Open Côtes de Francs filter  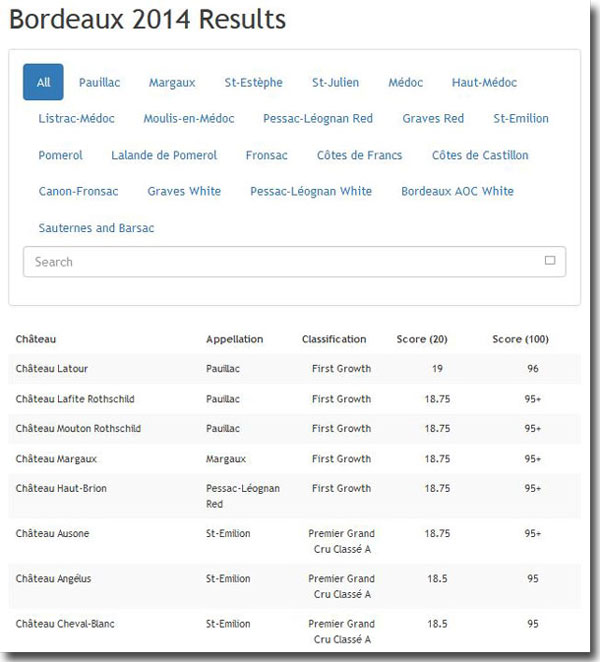coord(359,155)
